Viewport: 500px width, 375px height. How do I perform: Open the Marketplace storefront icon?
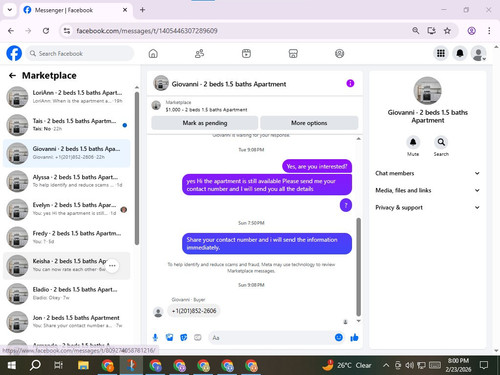(x=293, y=53)
